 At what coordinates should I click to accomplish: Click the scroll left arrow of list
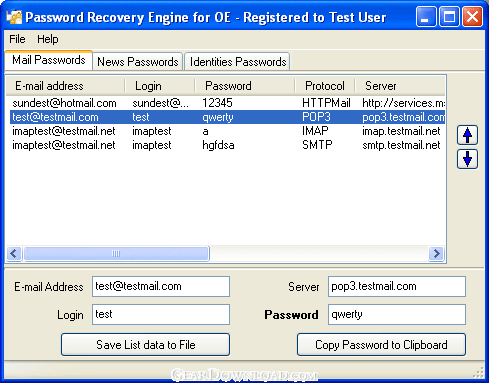point(14,254)
